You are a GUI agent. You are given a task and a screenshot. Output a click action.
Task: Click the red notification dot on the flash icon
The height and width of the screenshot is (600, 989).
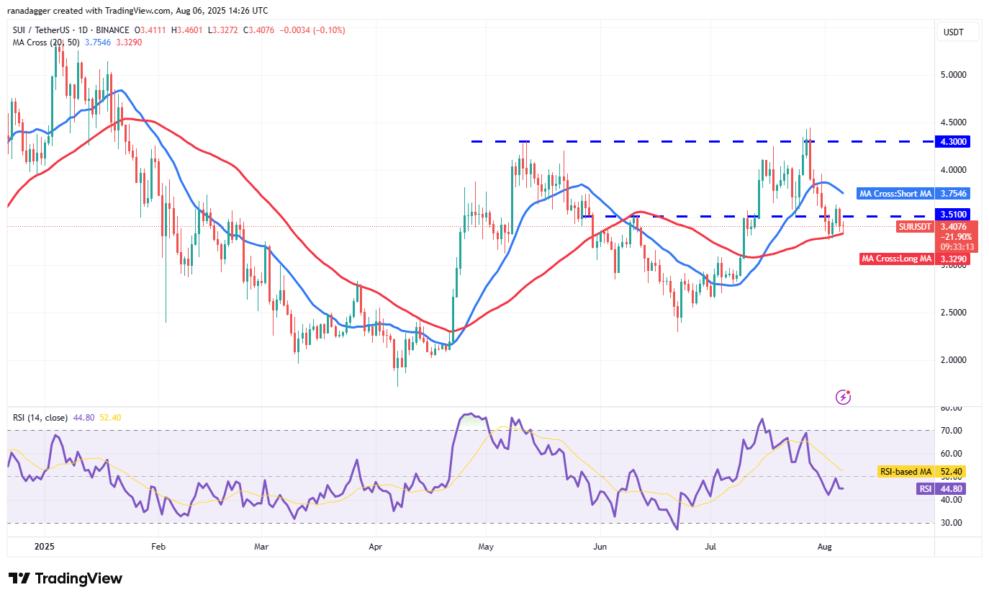pos(849,390)
